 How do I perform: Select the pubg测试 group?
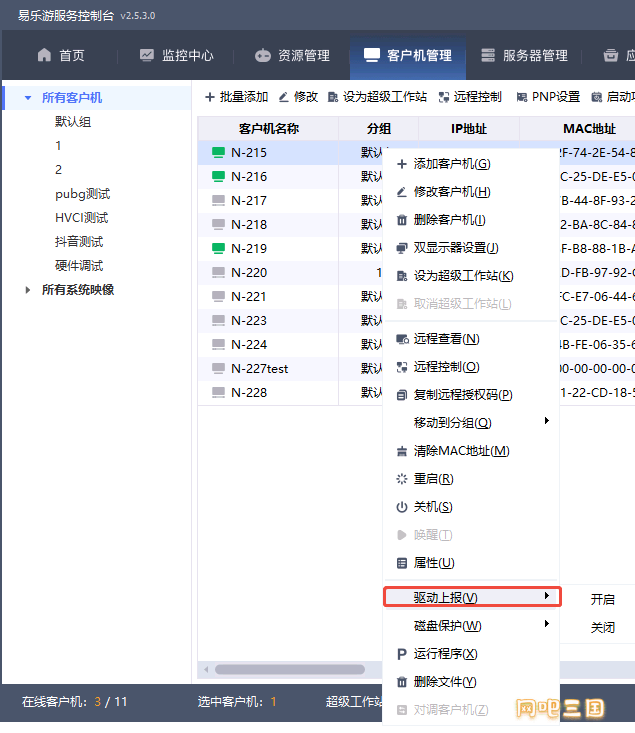(83, 194)
